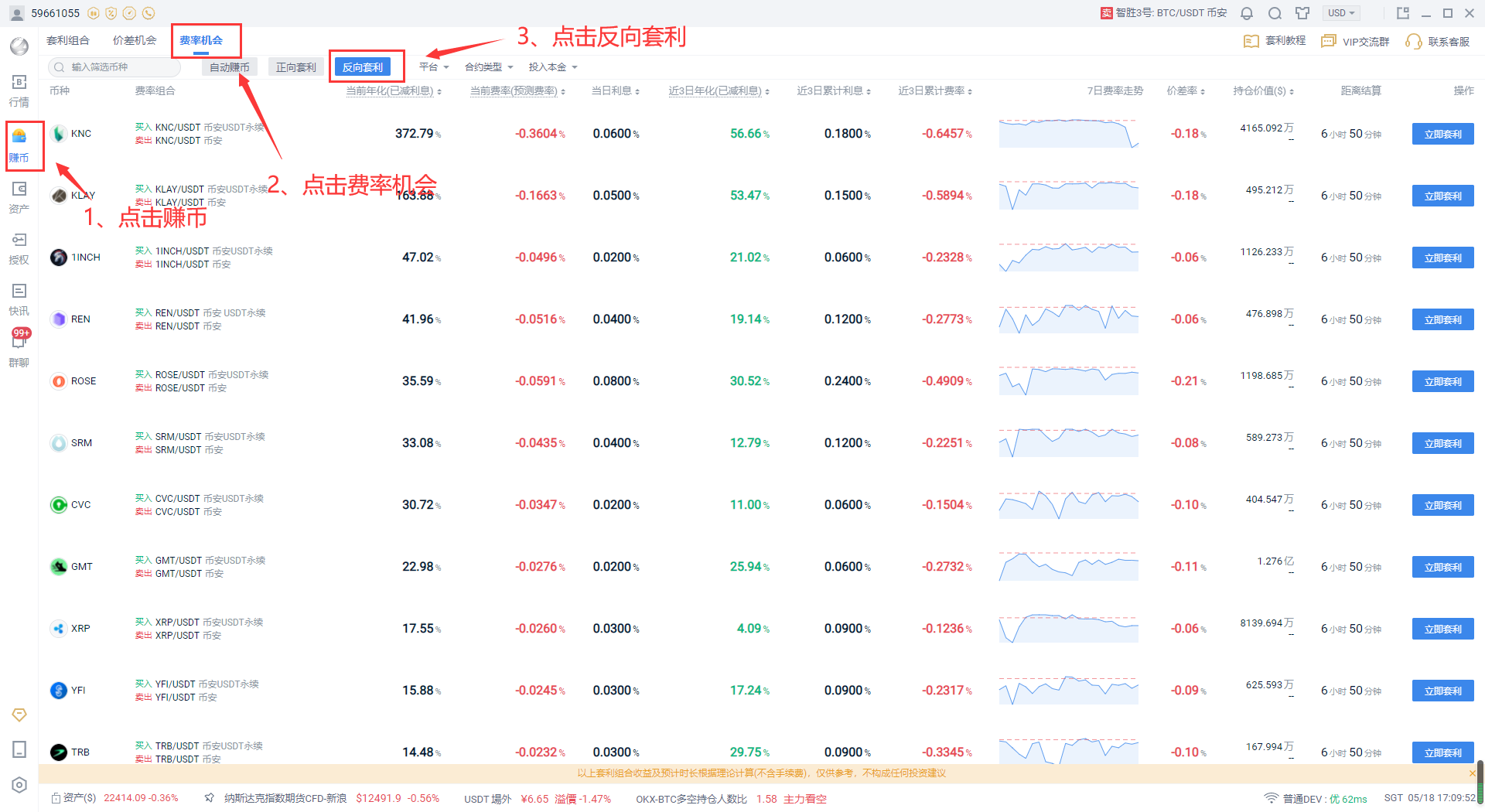This screenshot has width=1485, height=812.
Task: Open 群聊 with the 99+ badge
Action: click(19, 348)
